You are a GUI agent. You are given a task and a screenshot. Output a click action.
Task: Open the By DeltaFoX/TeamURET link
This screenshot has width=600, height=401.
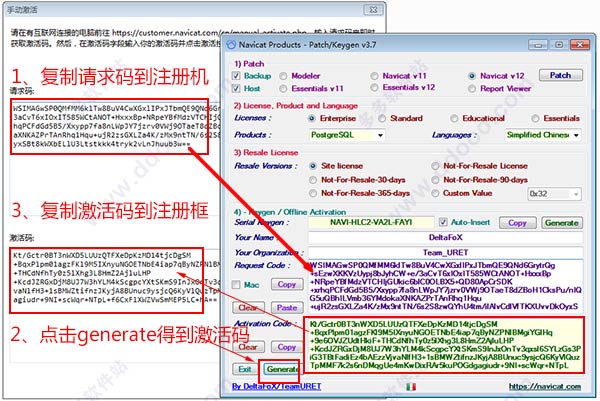click(276, 386)
